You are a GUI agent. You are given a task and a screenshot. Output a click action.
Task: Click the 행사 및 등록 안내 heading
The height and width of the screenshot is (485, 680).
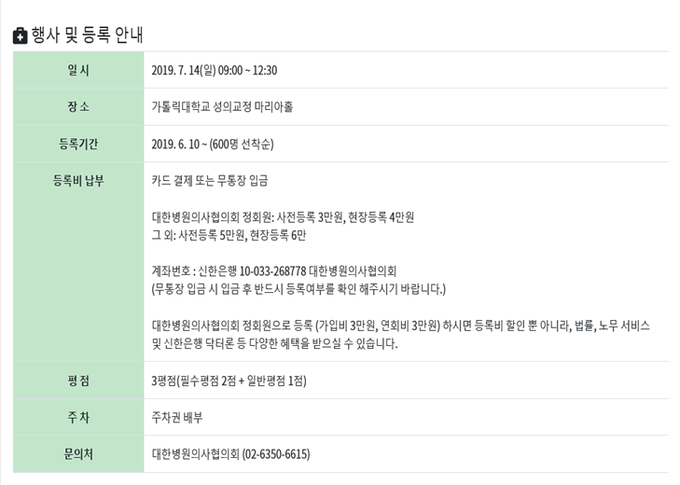tap(87, 35)
